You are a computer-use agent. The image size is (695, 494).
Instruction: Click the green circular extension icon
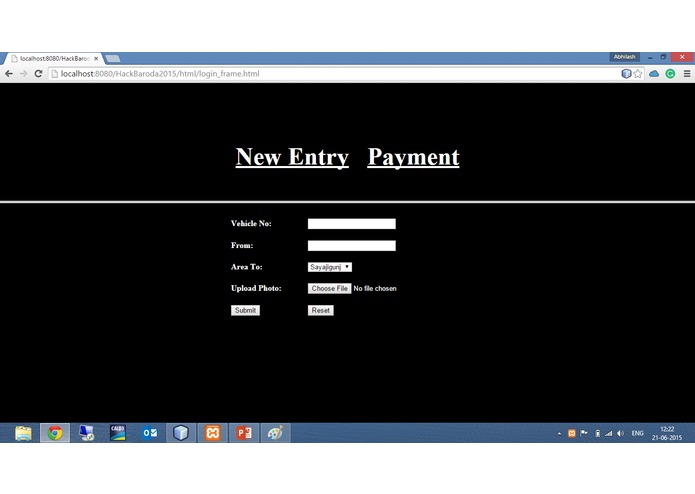coord(670,74)
